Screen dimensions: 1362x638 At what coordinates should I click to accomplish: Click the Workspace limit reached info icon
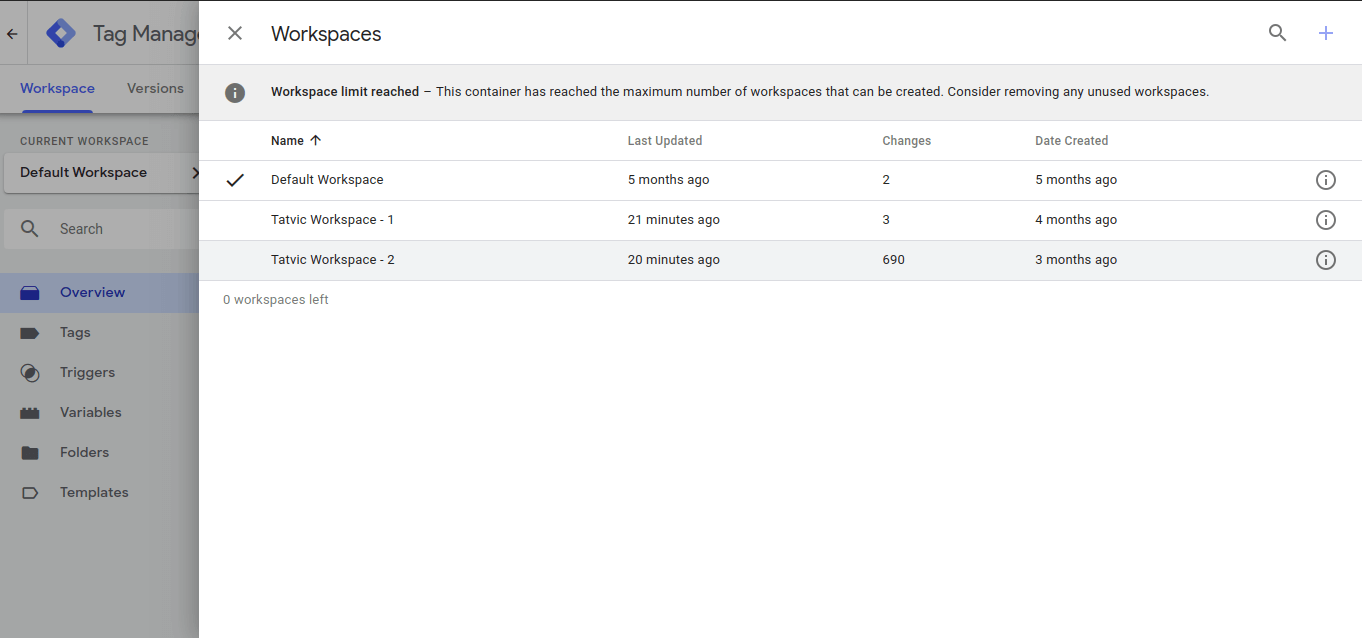click(x=235, y=92)
